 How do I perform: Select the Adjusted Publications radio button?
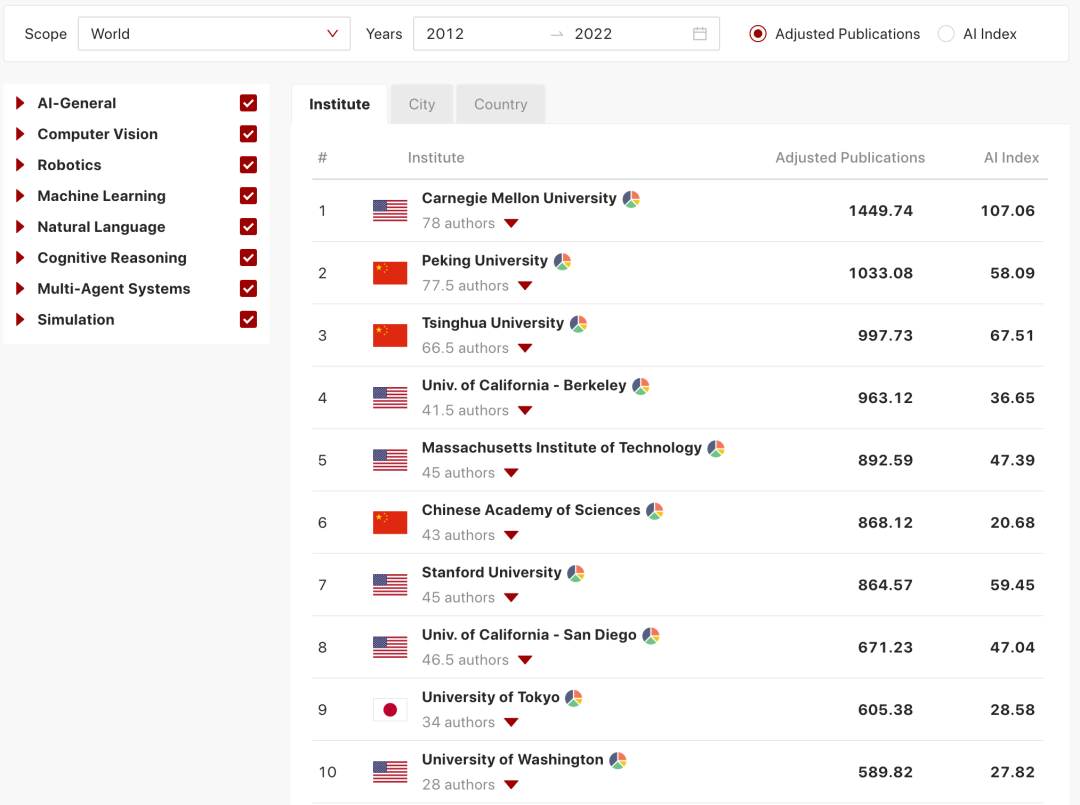(758, 34)
